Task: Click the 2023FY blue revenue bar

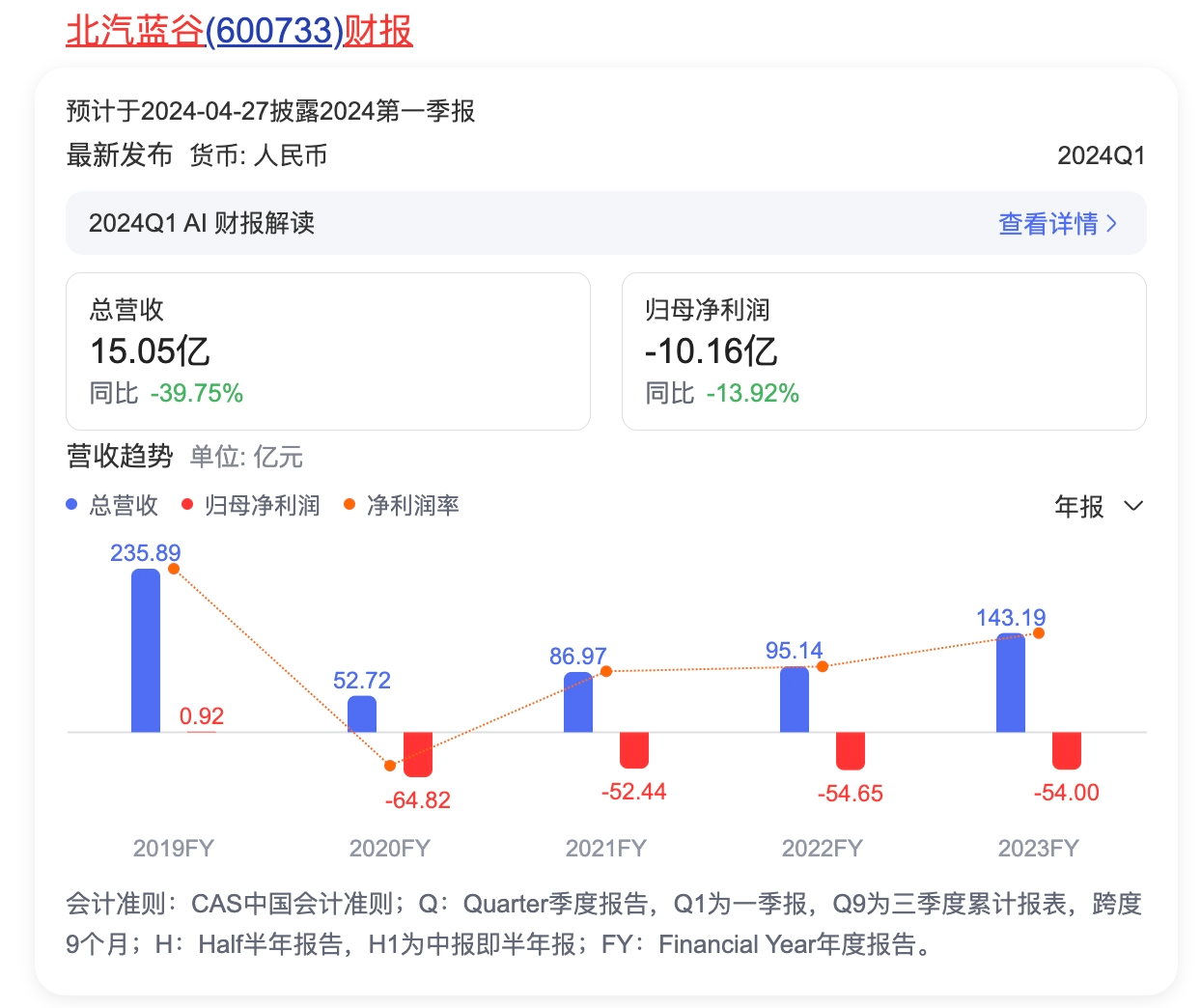Action: point(1011,683)
